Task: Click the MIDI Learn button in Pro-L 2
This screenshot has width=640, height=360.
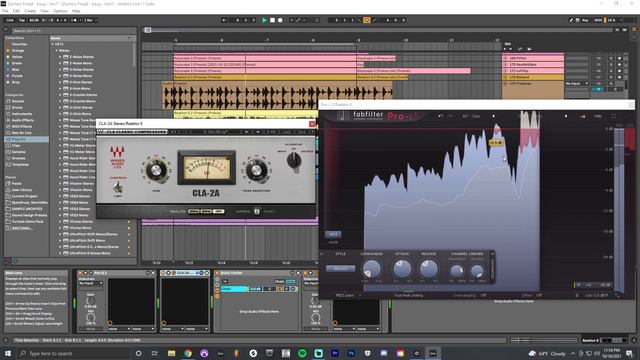Action: pos(344,296)
